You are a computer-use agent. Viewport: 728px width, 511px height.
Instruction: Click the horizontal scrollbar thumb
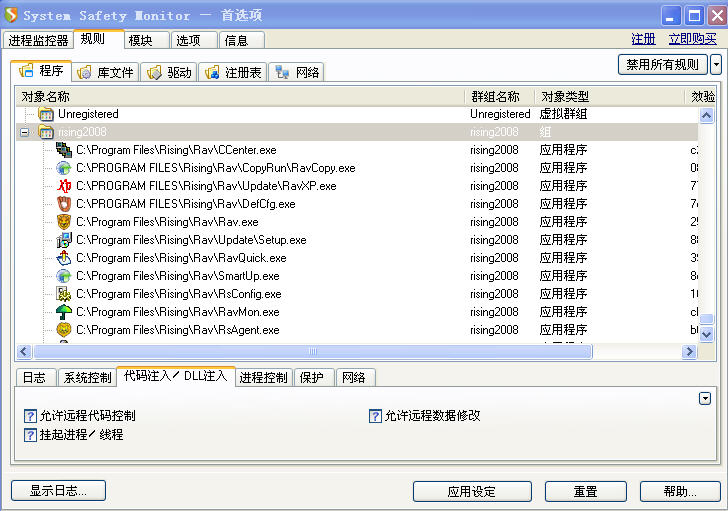pos(312,352)
